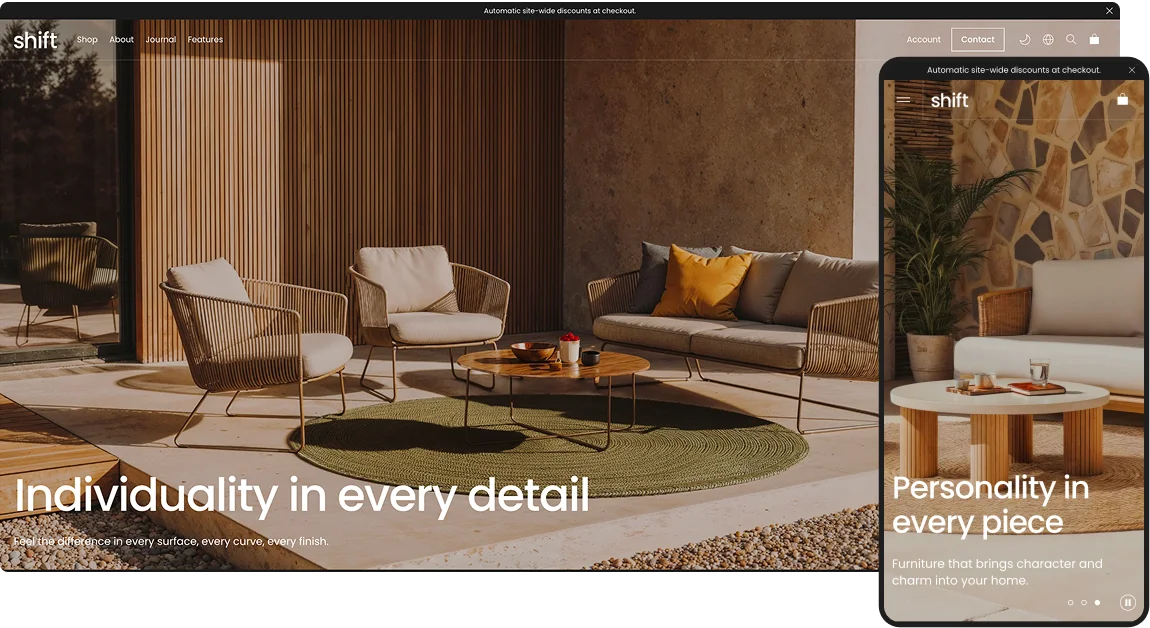The height and width of the screenshot is (628, 1150).
Task: Toggle dark mode with the moon icon
Action: point(1024,40)
